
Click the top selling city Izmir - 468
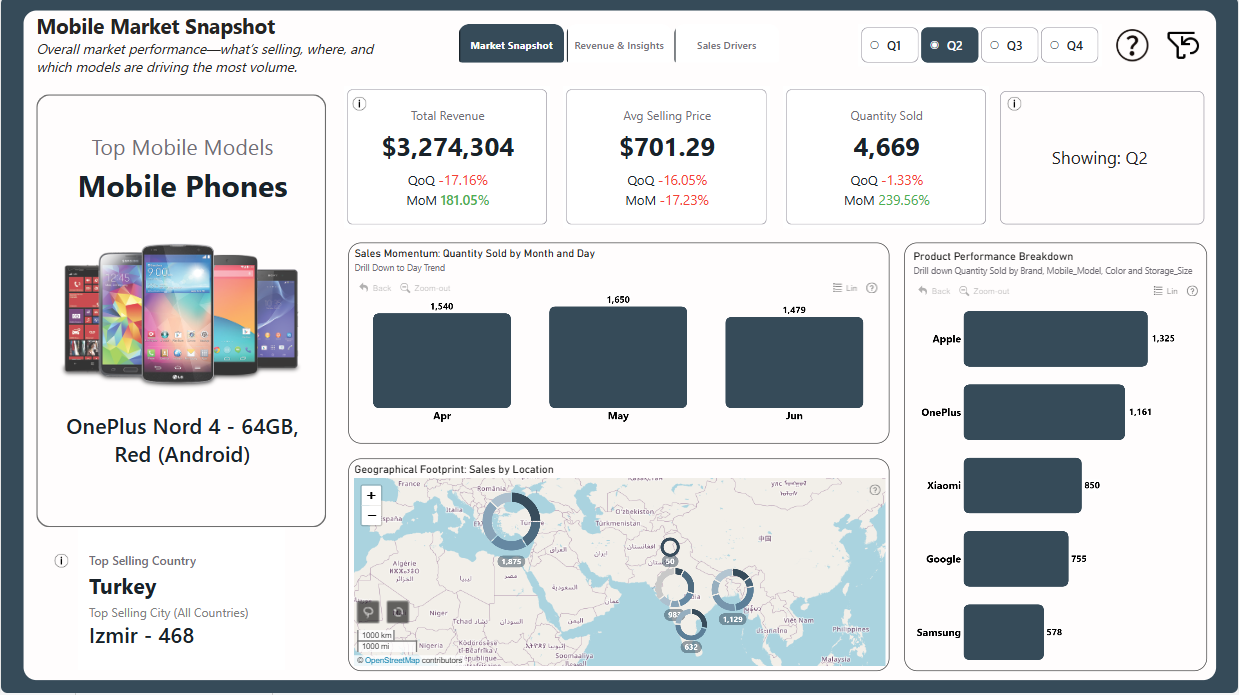click(141, 636)
